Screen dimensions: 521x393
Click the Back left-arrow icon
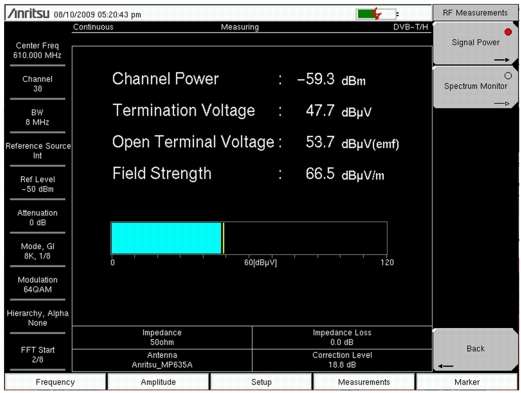[x=446, y=366]
